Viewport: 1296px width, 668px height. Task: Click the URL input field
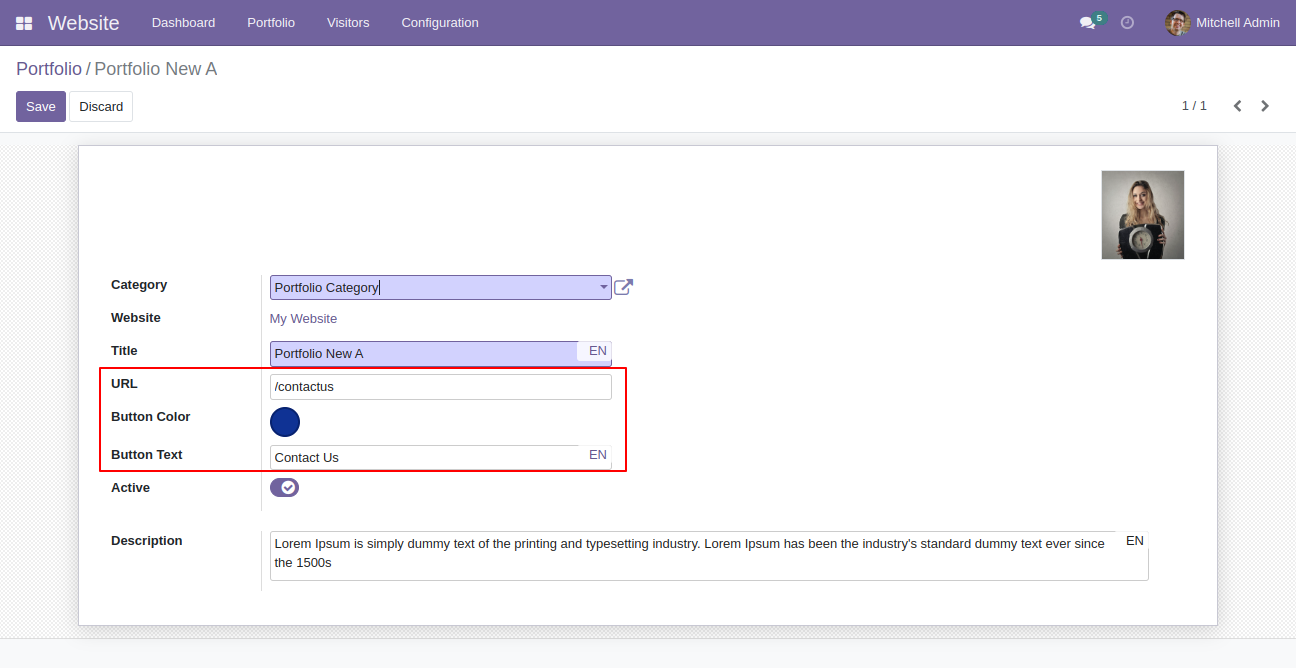[441, 387]
